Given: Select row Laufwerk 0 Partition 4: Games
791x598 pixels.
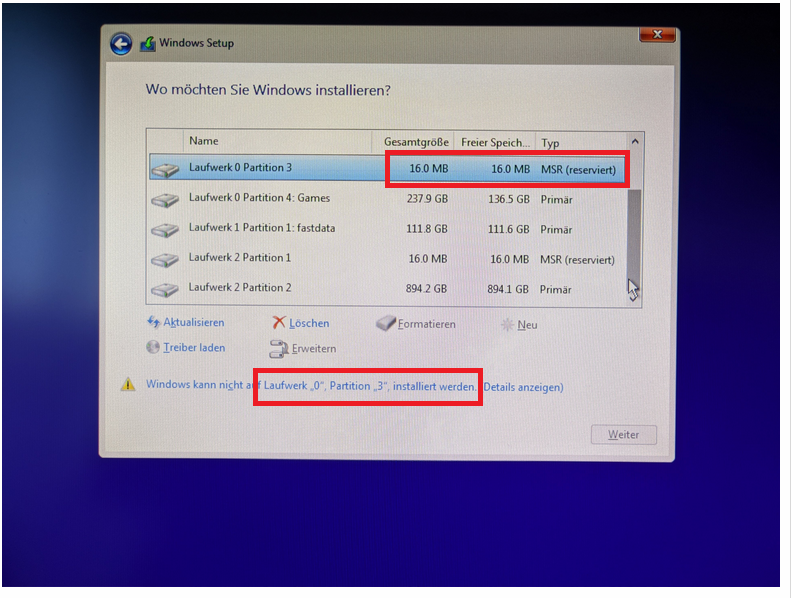Looking at the screenshot, I should (x=387, y=198).
